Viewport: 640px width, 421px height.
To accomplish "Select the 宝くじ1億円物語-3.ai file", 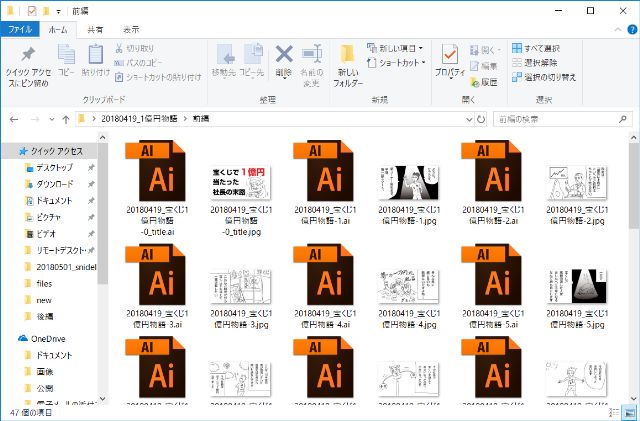I will pyautogui.click(x=158, y=286).
